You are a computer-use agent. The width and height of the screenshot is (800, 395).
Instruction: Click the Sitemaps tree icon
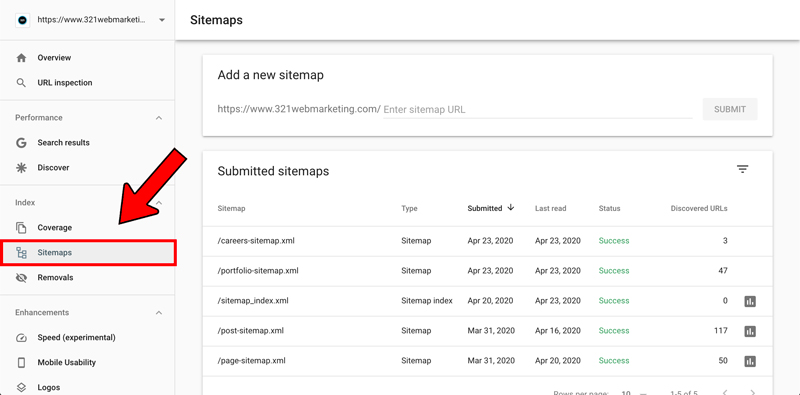(21, 253)
